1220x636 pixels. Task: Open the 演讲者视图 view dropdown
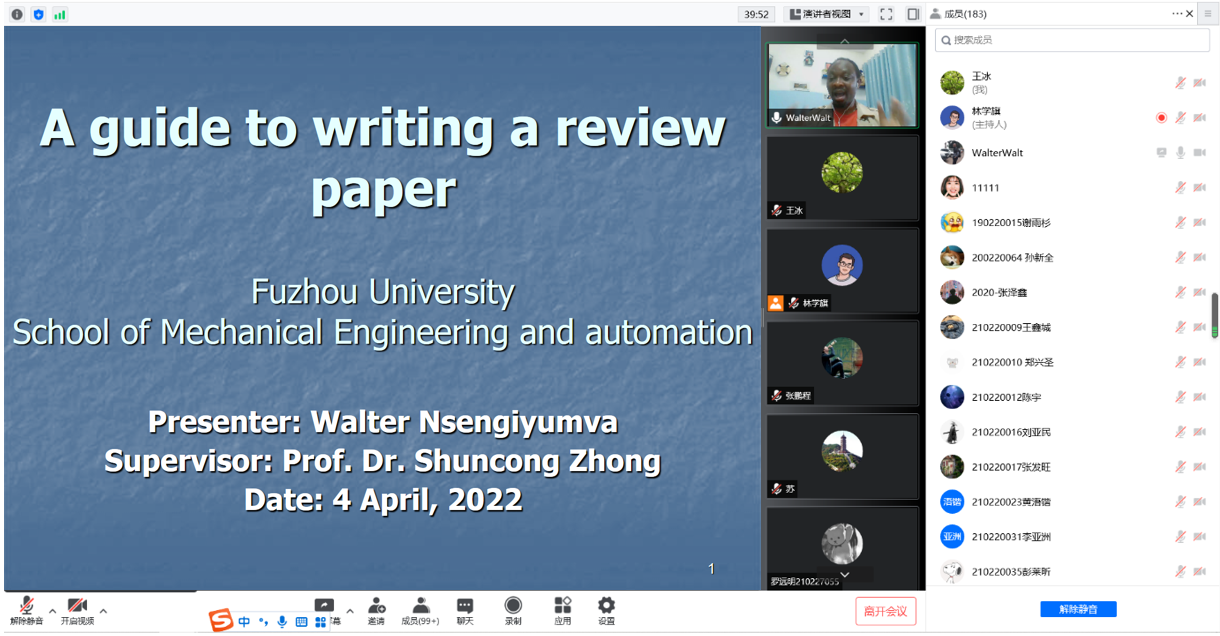point(827,14)
